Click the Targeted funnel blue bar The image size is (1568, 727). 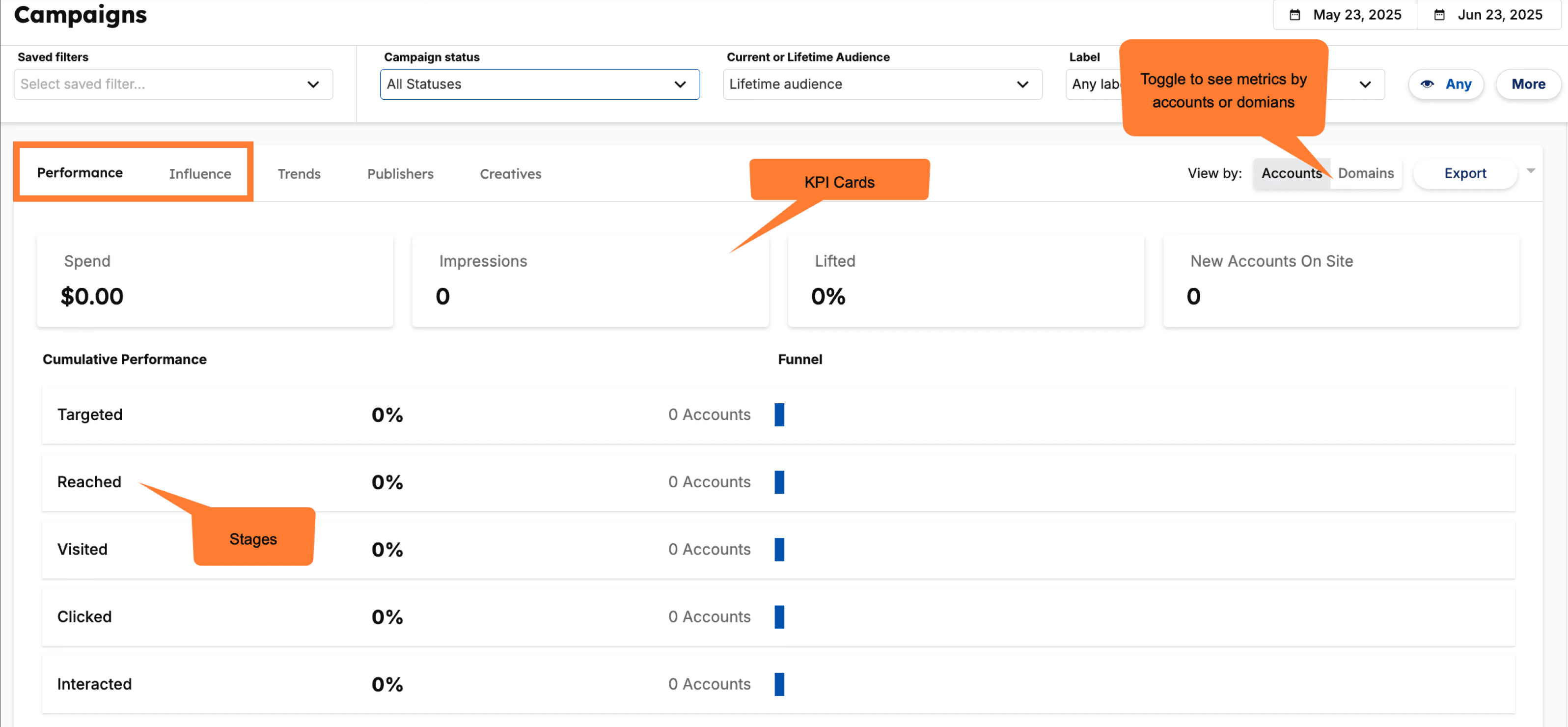(x=779, y=415)
